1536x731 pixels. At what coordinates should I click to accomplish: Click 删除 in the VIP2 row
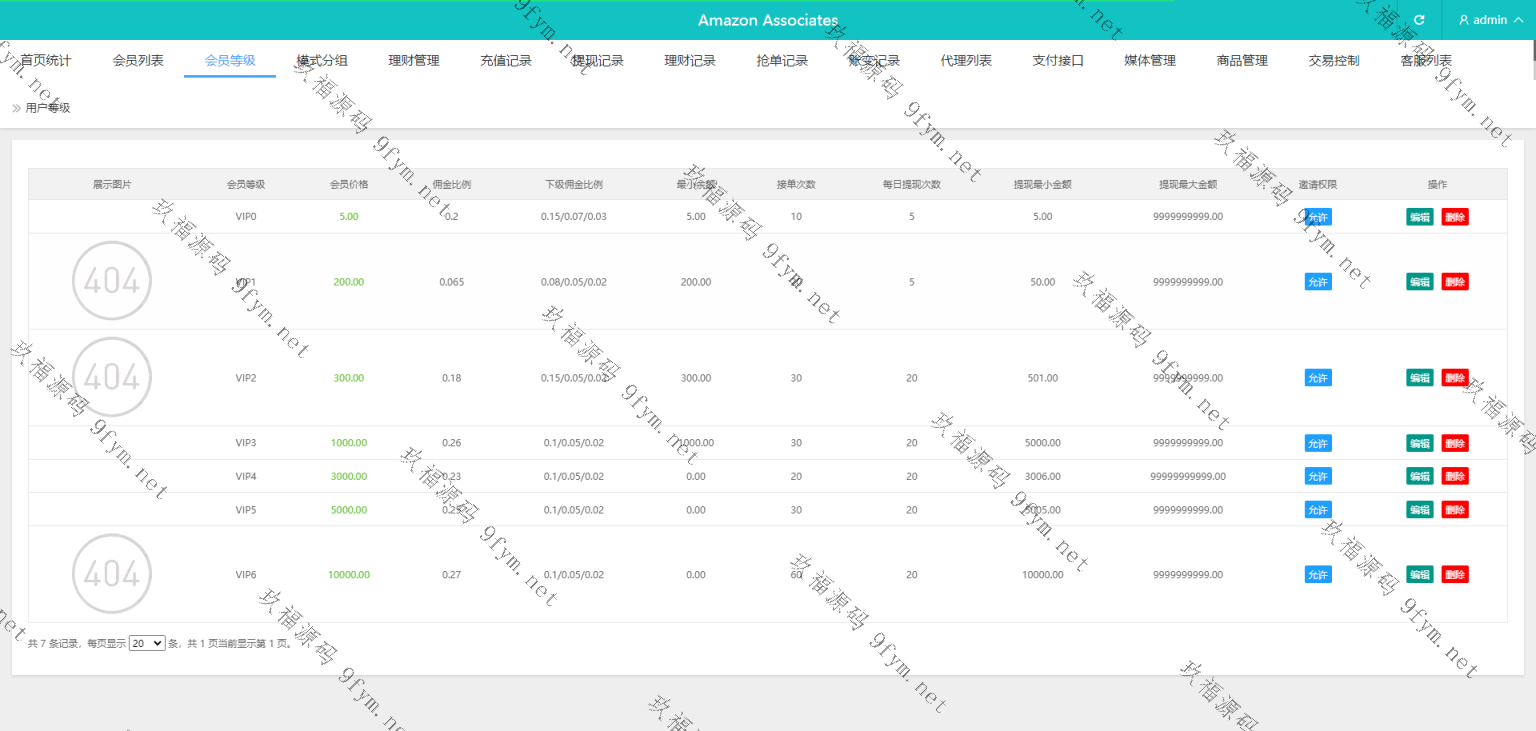coord(1455,378)
